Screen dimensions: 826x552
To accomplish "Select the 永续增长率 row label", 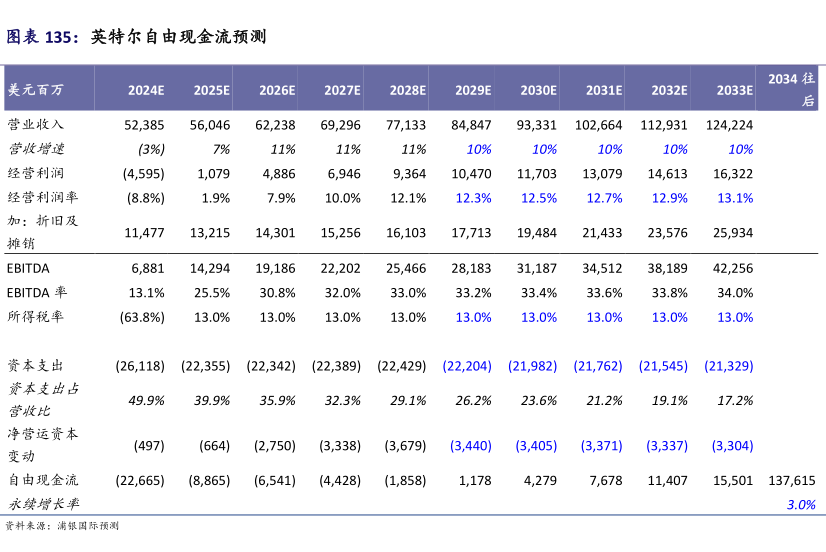I will 42,505.
